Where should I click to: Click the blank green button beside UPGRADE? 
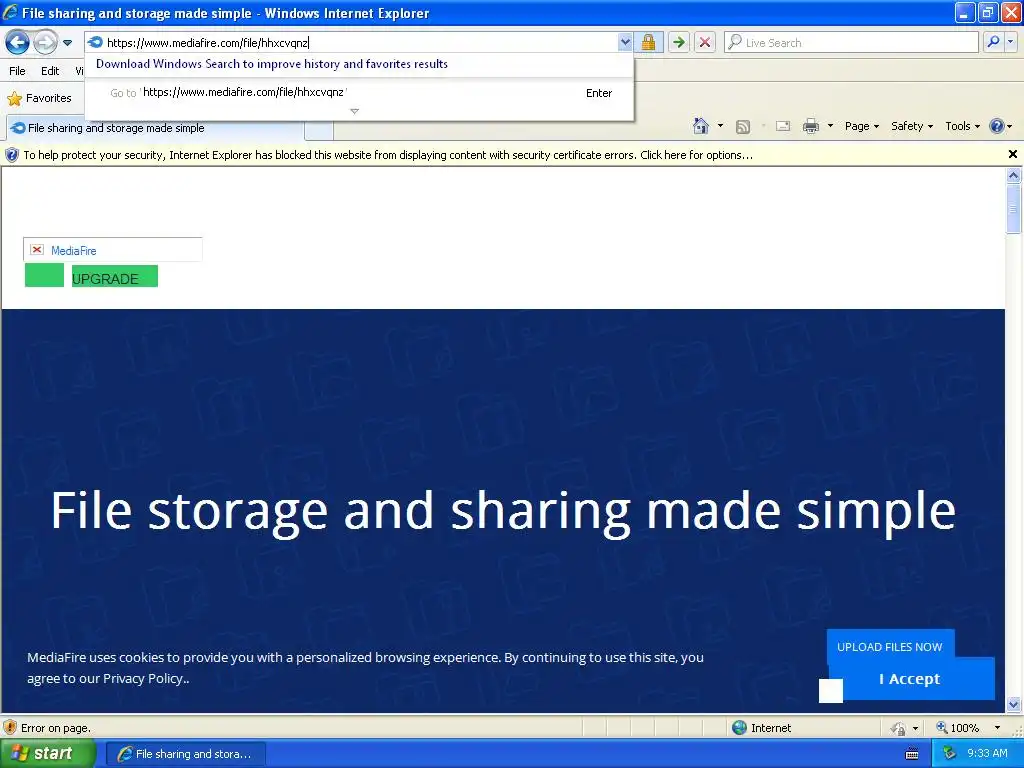(44, 276)
